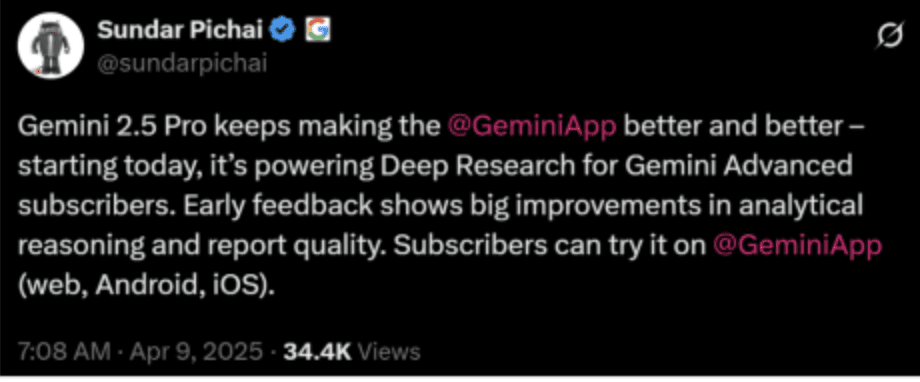The height and width of the screenshot is (382, 920).
Task: Click the word Views after the count
Action: point(388,351)
